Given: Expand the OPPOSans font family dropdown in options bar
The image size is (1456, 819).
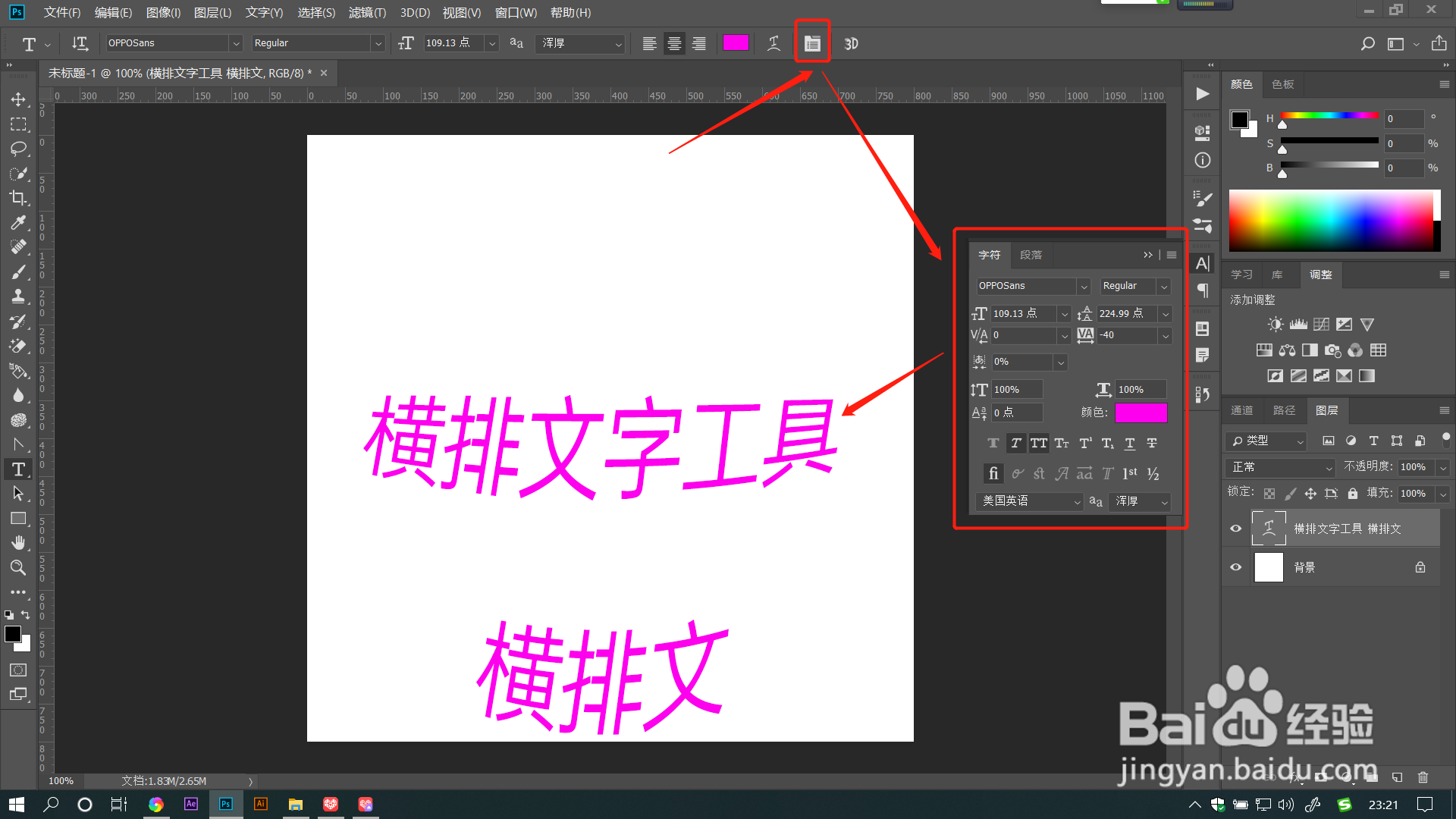Looking at the screenshot, I should 236,43.
